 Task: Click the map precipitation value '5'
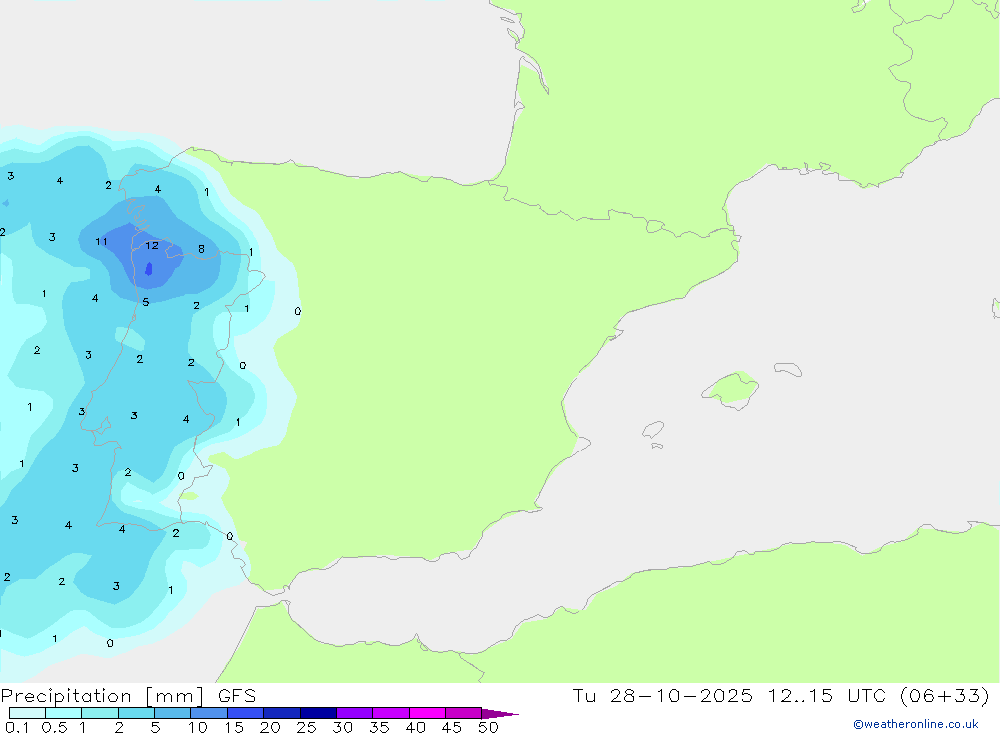(x=146, y=302)
